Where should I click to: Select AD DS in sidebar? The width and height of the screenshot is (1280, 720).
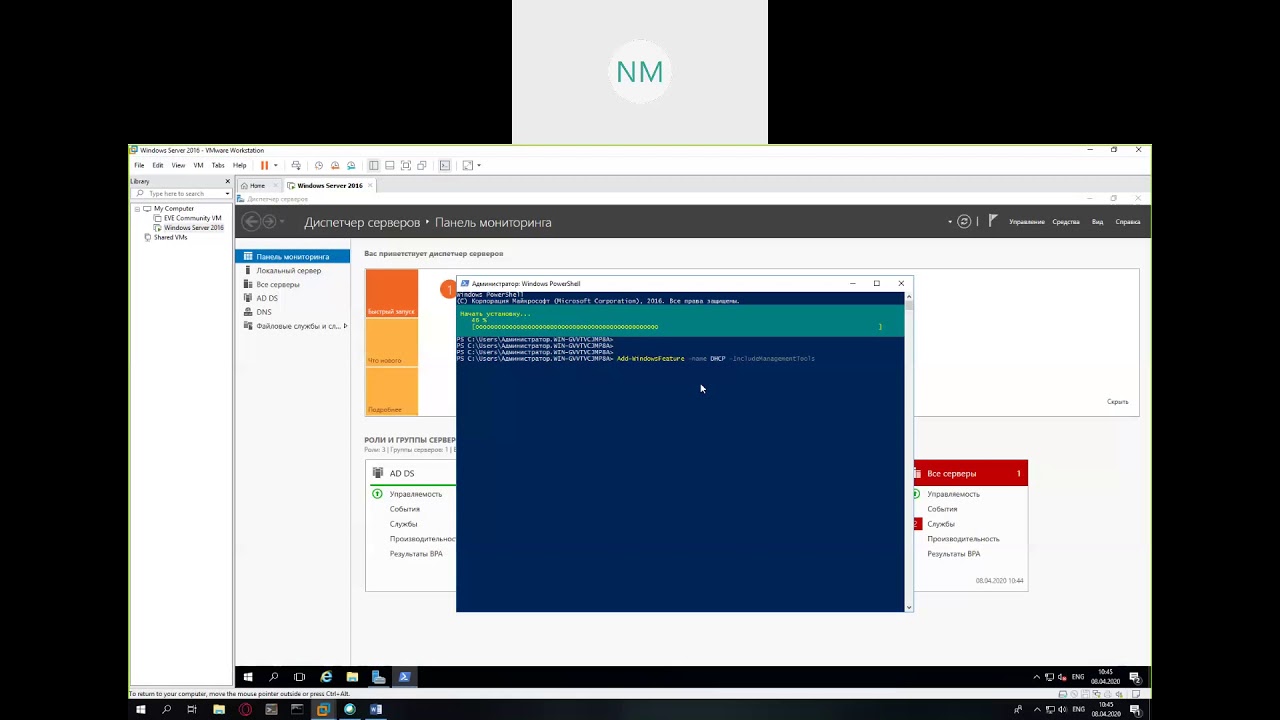(x=292, y=298)
